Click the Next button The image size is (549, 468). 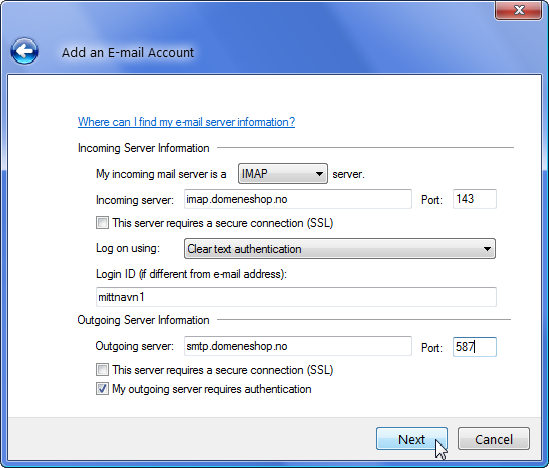[x=412, y=439]
